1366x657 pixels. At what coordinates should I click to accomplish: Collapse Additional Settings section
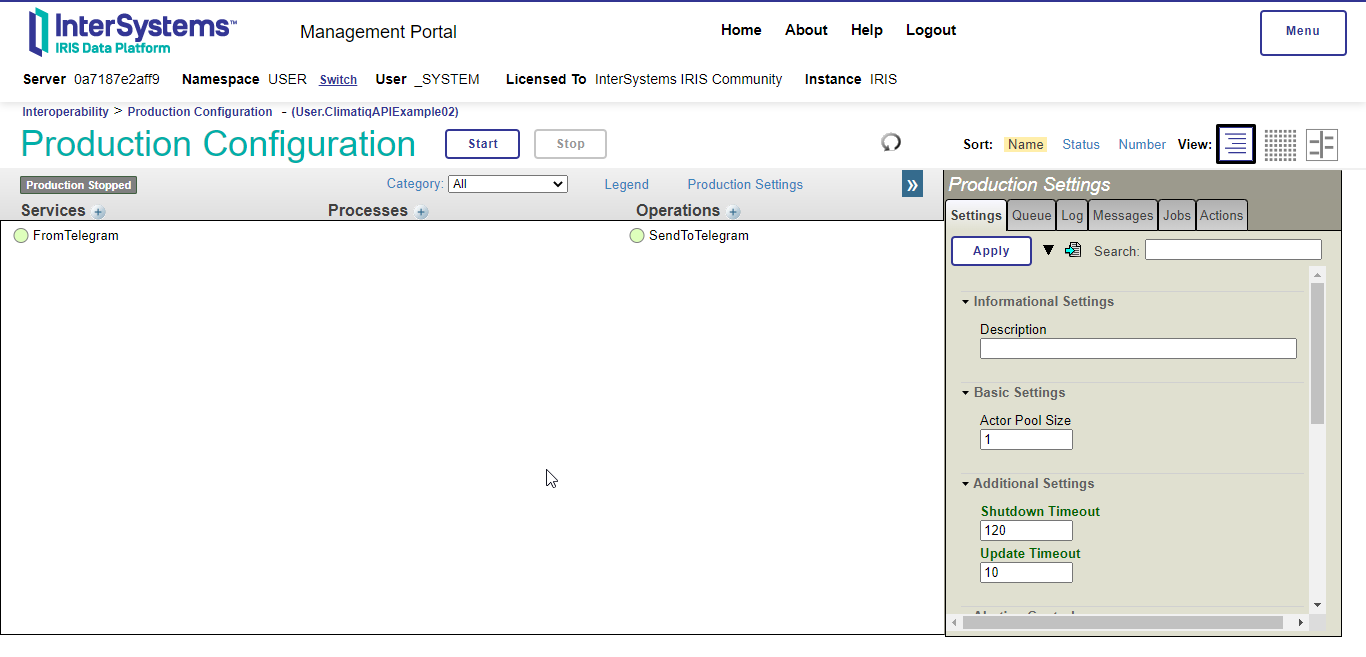click(966, 484)
